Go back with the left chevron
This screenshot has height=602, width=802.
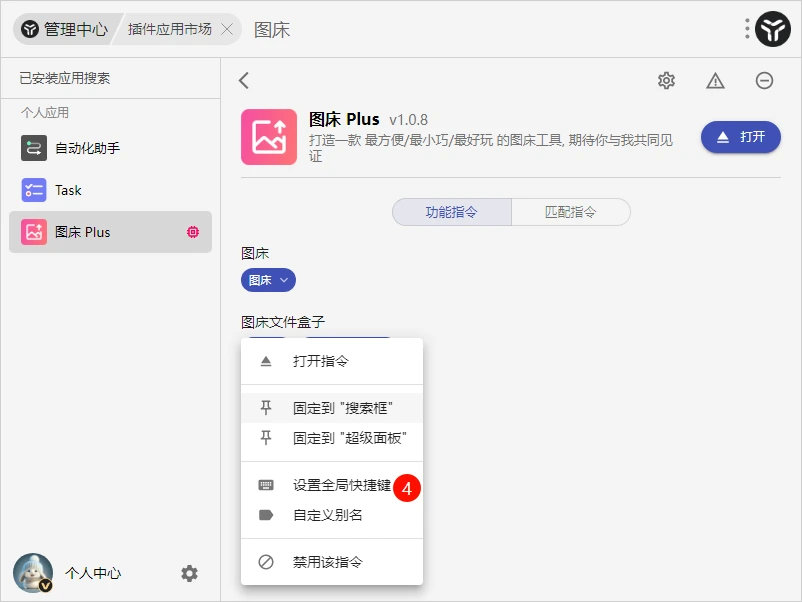click(x=244, y=80)
